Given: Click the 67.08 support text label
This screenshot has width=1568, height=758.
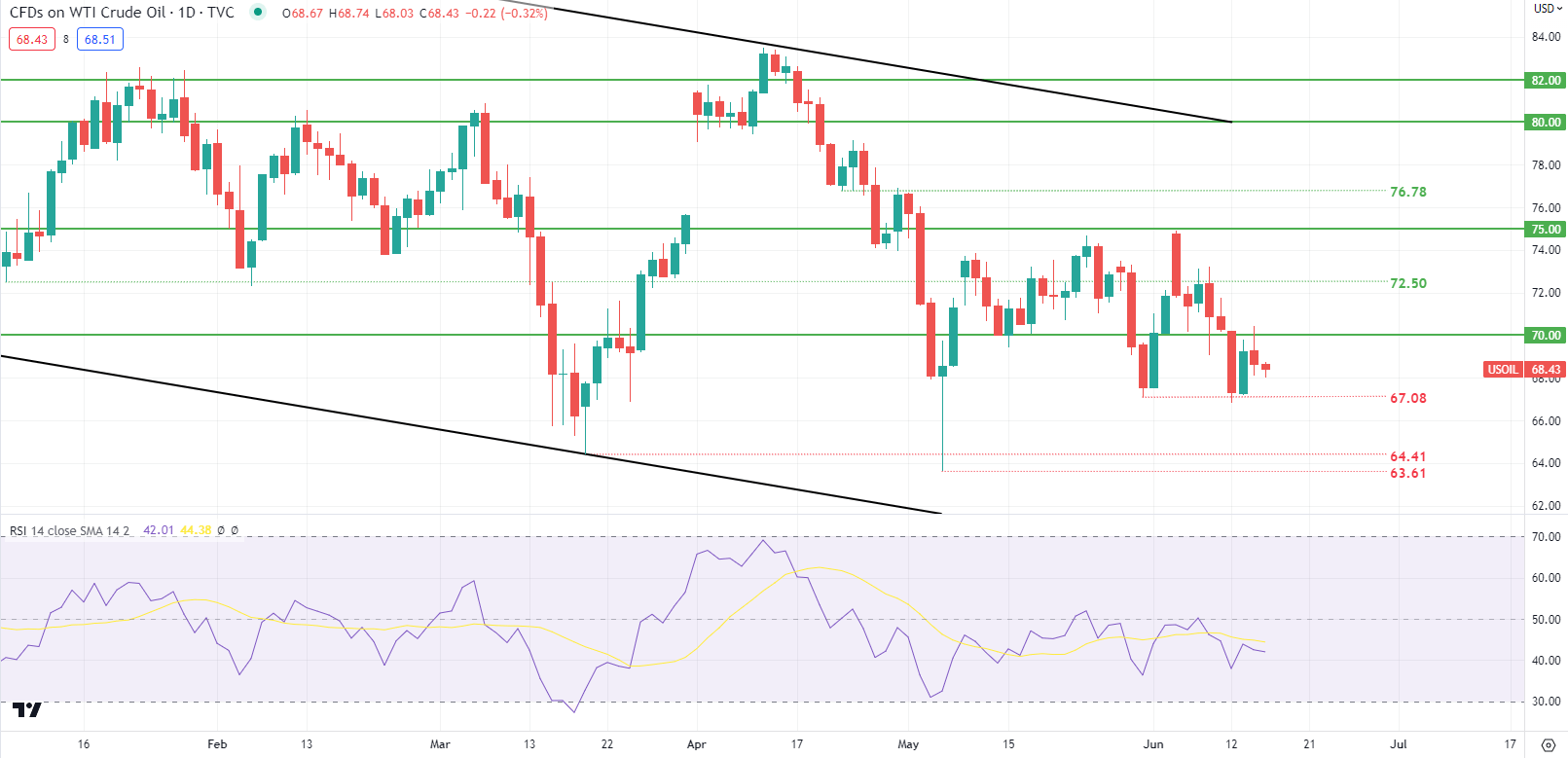Looking at the screenshot, I should [x=1408, y=398].
